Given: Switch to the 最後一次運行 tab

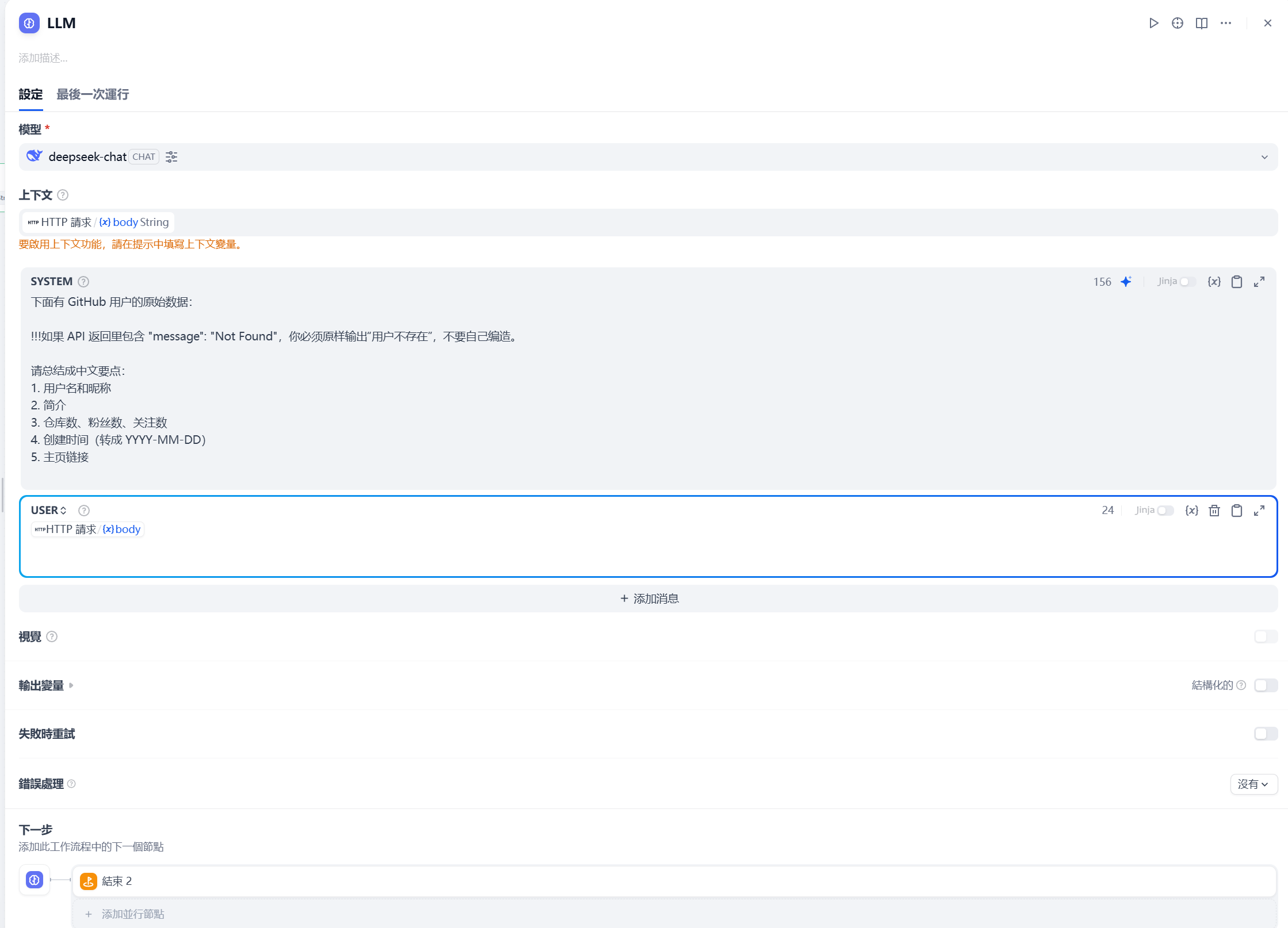Looking at the screenshot, I should 93,94.
